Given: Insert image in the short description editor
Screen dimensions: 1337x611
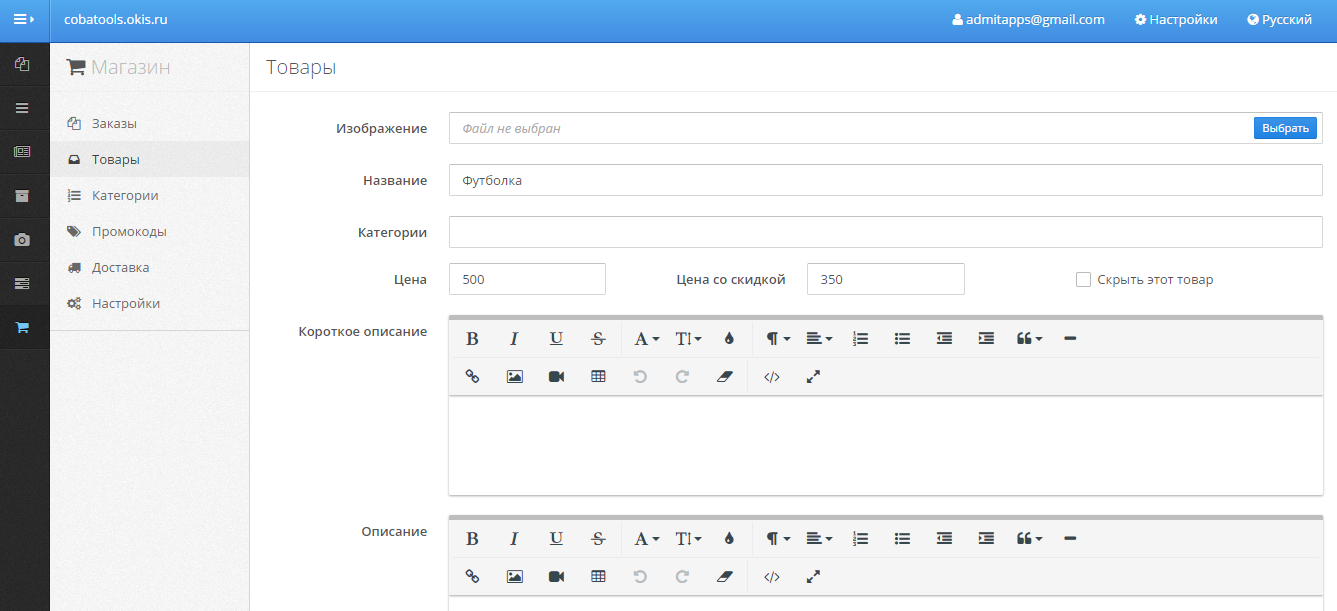Looking at the screenshot, I should click(514, 377).
